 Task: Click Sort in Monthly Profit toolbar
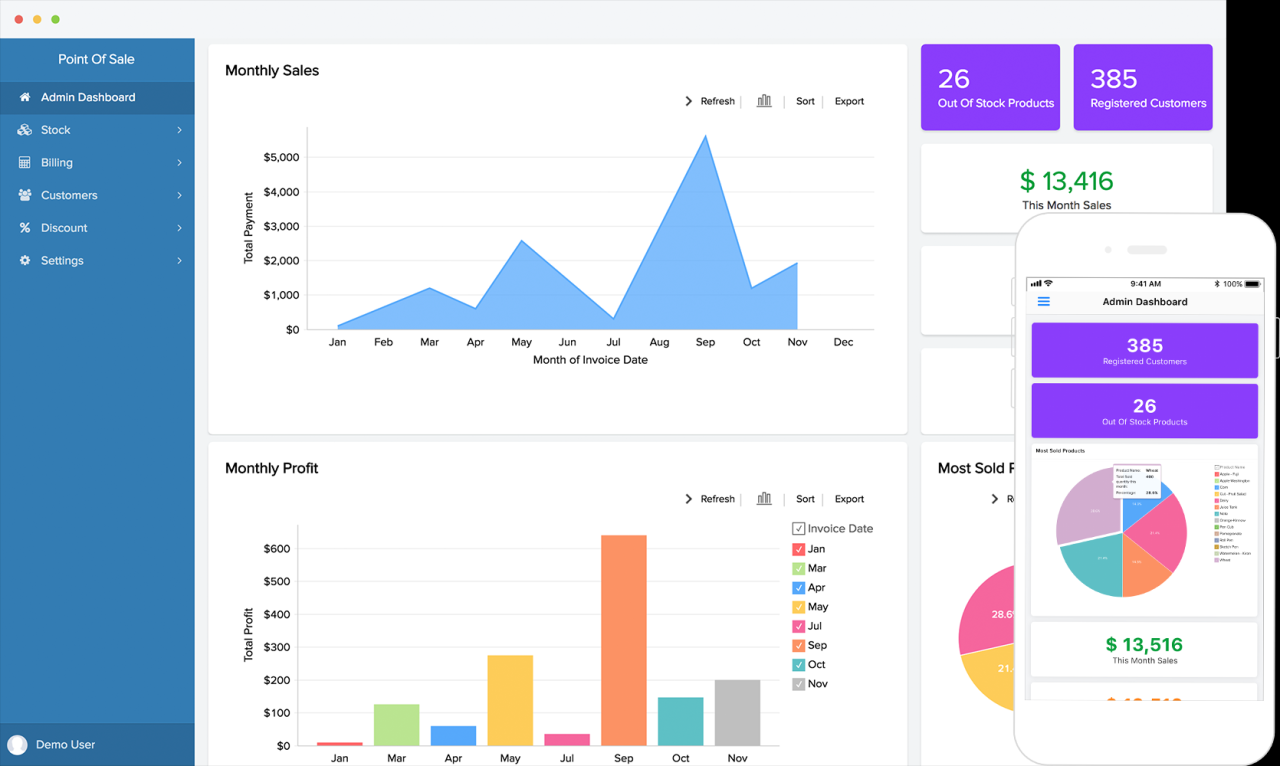tap(805, 499)
